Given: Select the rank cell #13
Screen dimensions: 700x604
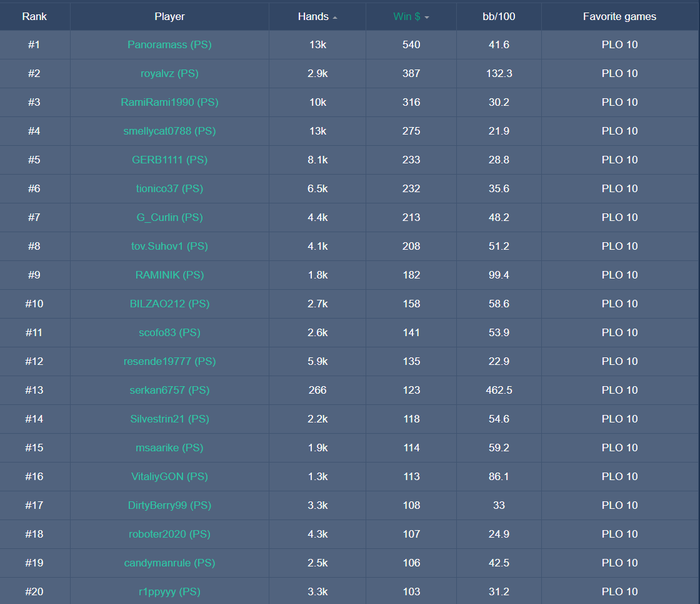Looking at the screenshot, I should [34, 390].
